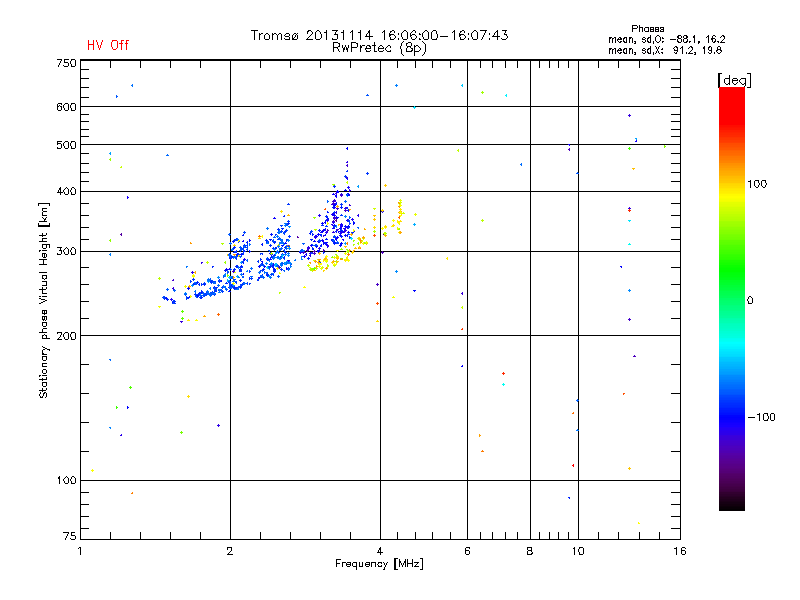
Task: Click the '[deg]' colorbar unit label
Action: pos(734,80)
